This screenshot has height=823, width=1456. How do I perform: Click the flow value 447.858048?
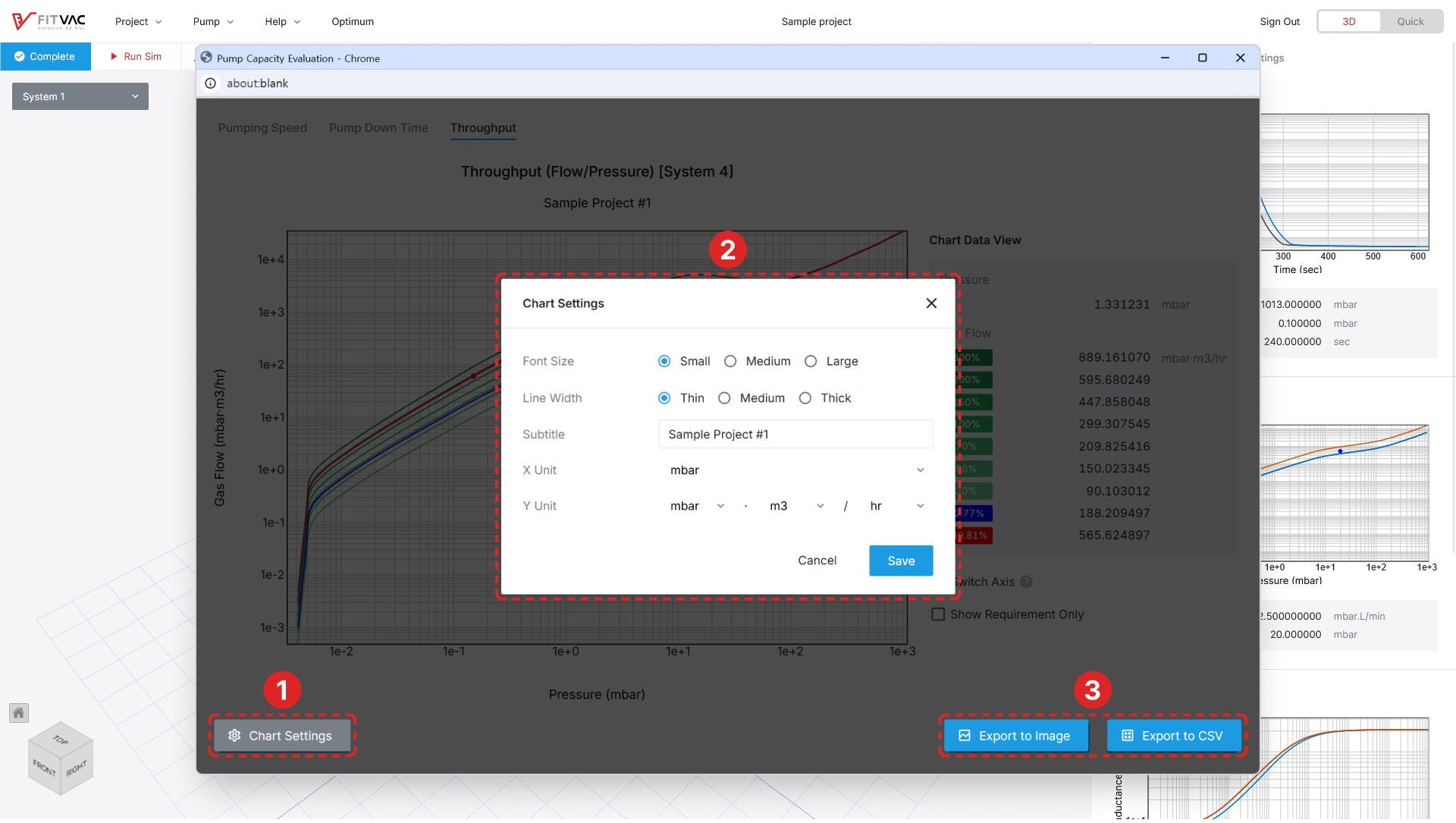click(1114, 402)
